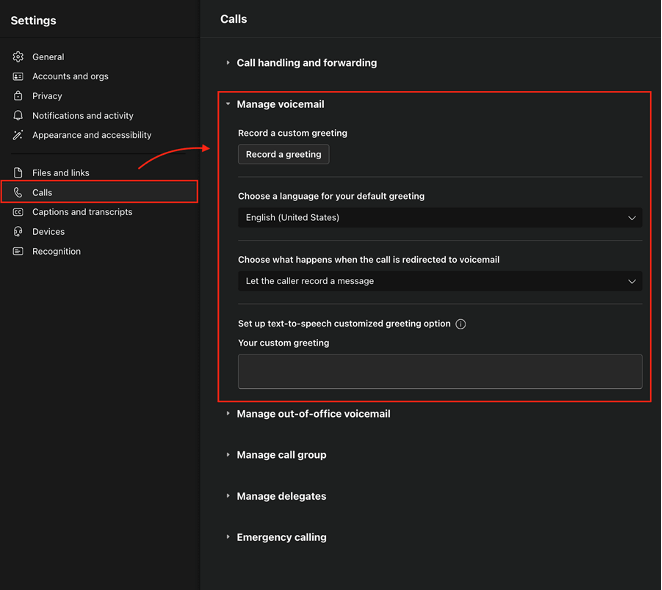Open the Recognition settings page
This screenshot has width=662, height=590.
(x=56, y=251)
